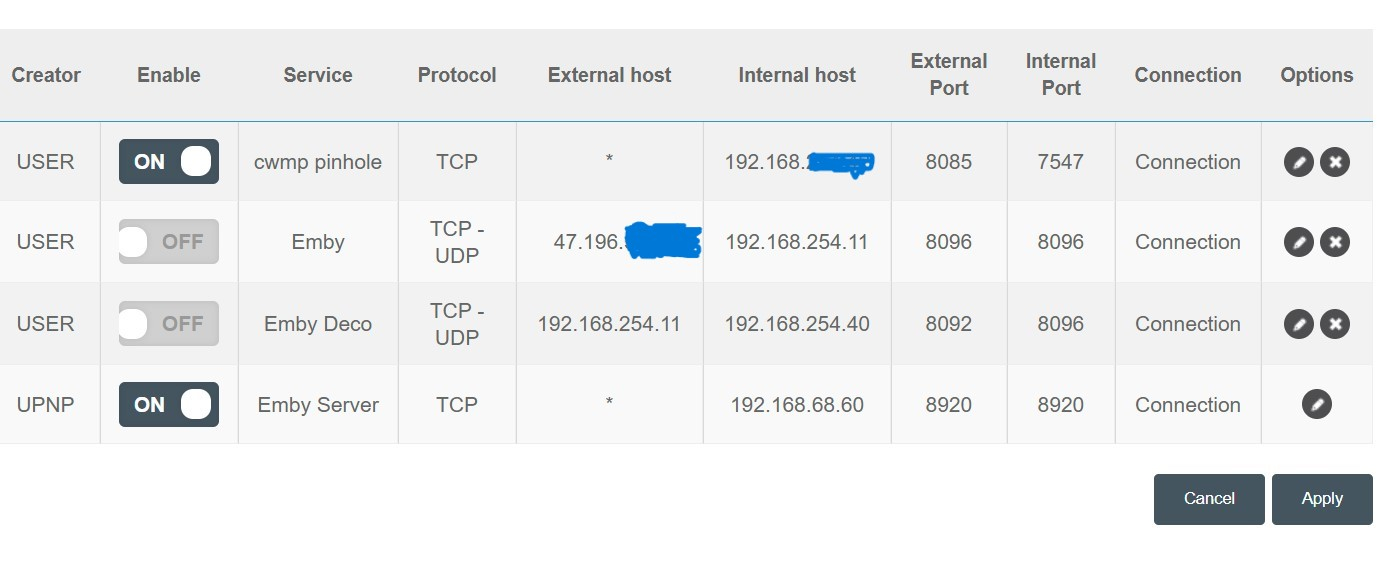Viewport: 1388px width, 573px height.
Task: Turn on the Emby Deco toggle
Action: coord(169,324)
